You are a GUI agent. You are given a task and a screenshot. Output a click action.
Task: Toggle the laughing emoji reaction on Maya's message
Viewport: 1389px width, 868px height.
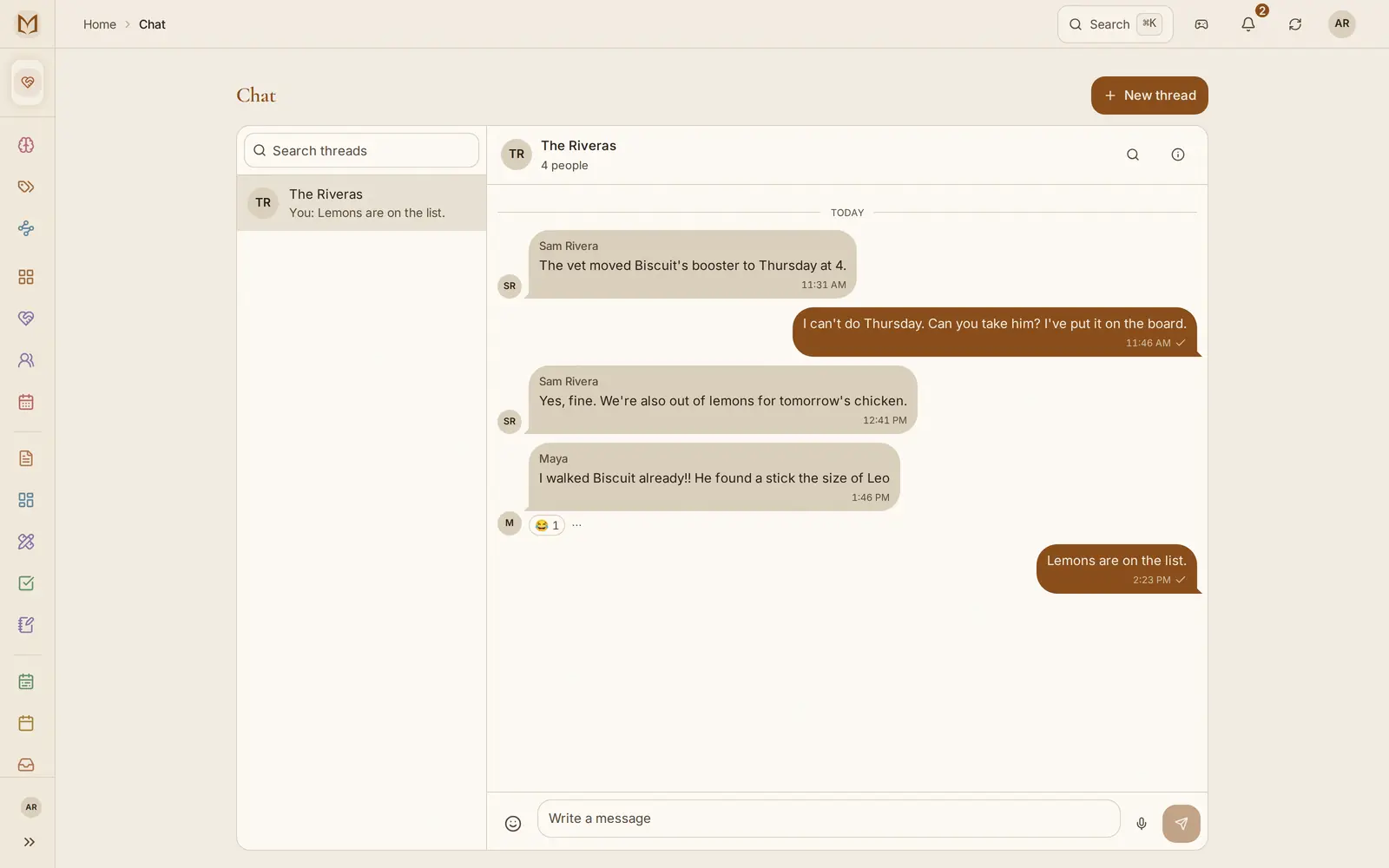pyautogui.click(x=547, y=525)
